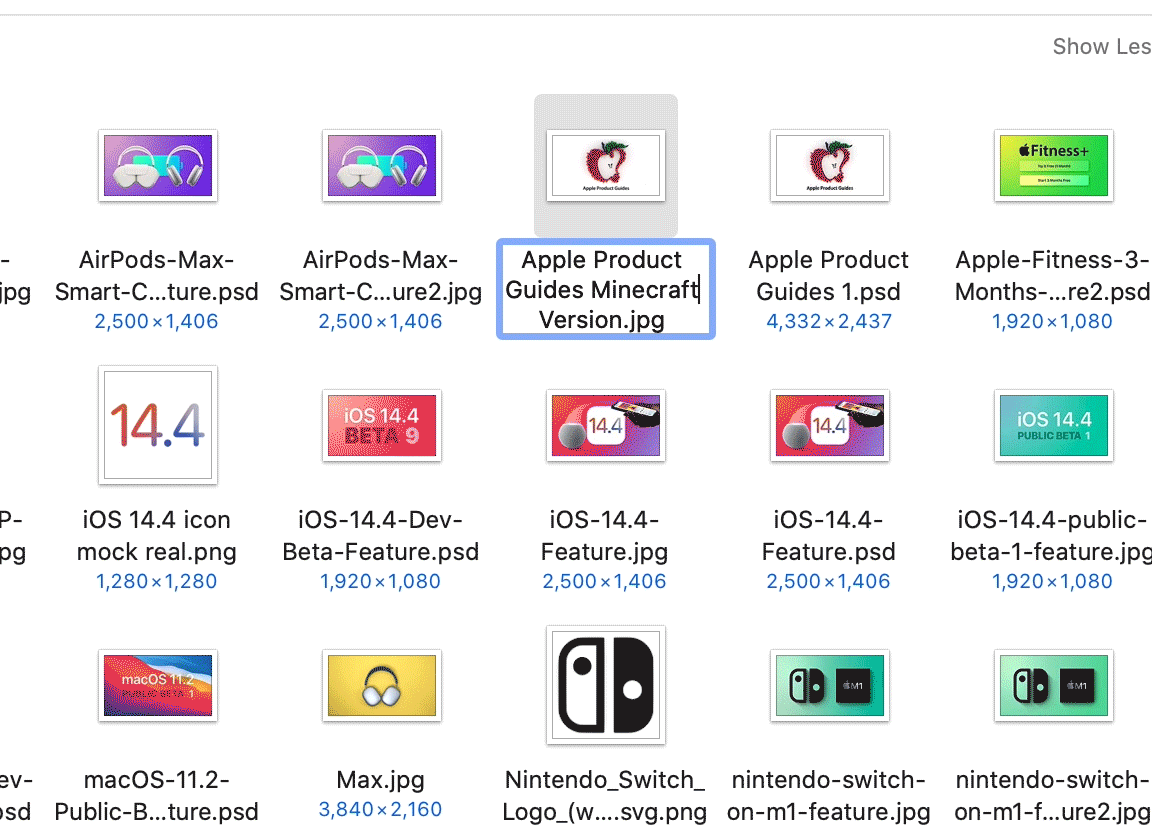This screenshot has height=830, width=1152.
Task: Click the 2,500×1,406 dimensions under iOS-14.4-Feature.psd
Action: pos(829,581)
